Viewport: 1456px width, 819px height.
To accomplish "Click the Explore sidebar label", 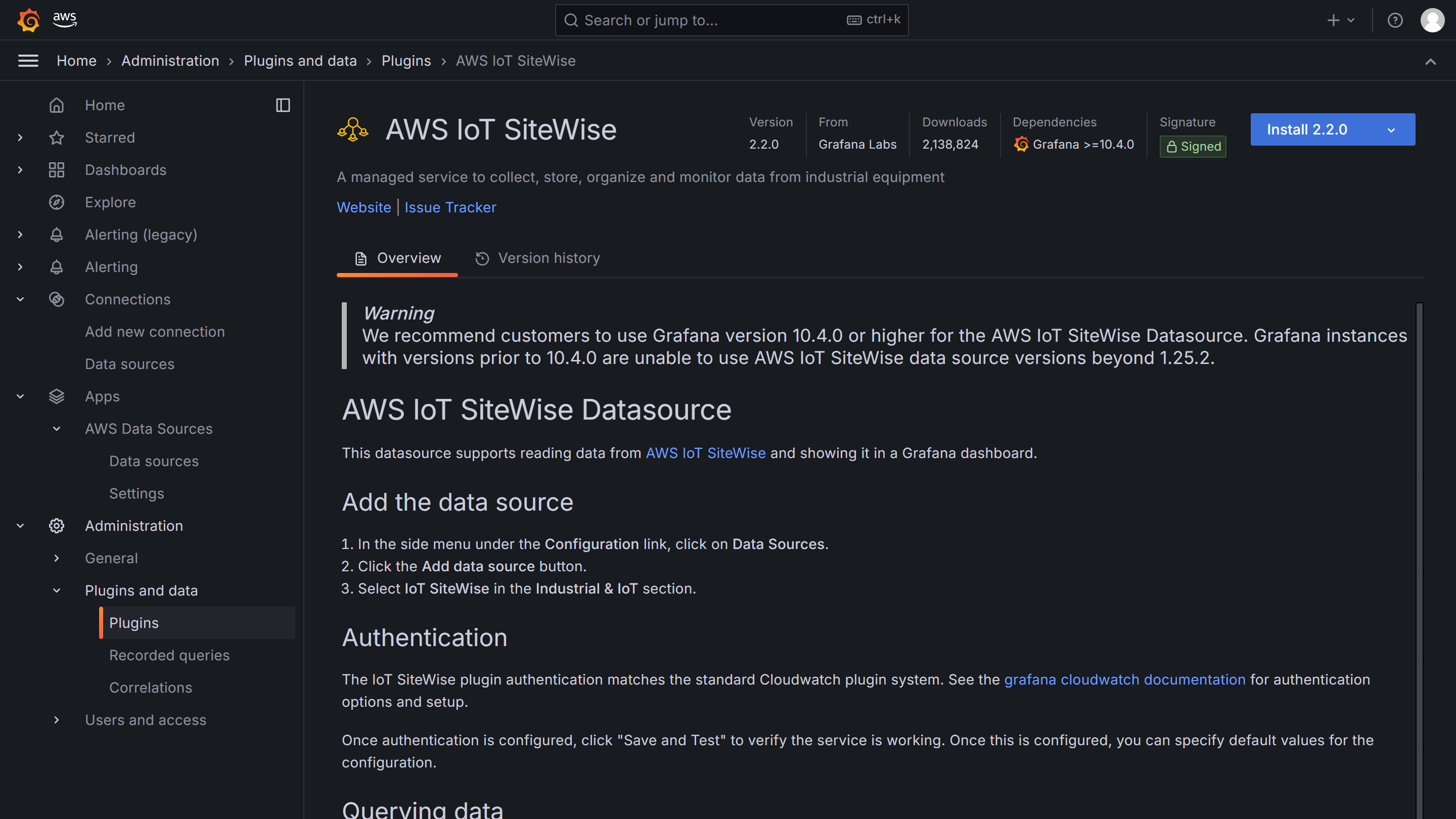I will click(x=110, y=202).
